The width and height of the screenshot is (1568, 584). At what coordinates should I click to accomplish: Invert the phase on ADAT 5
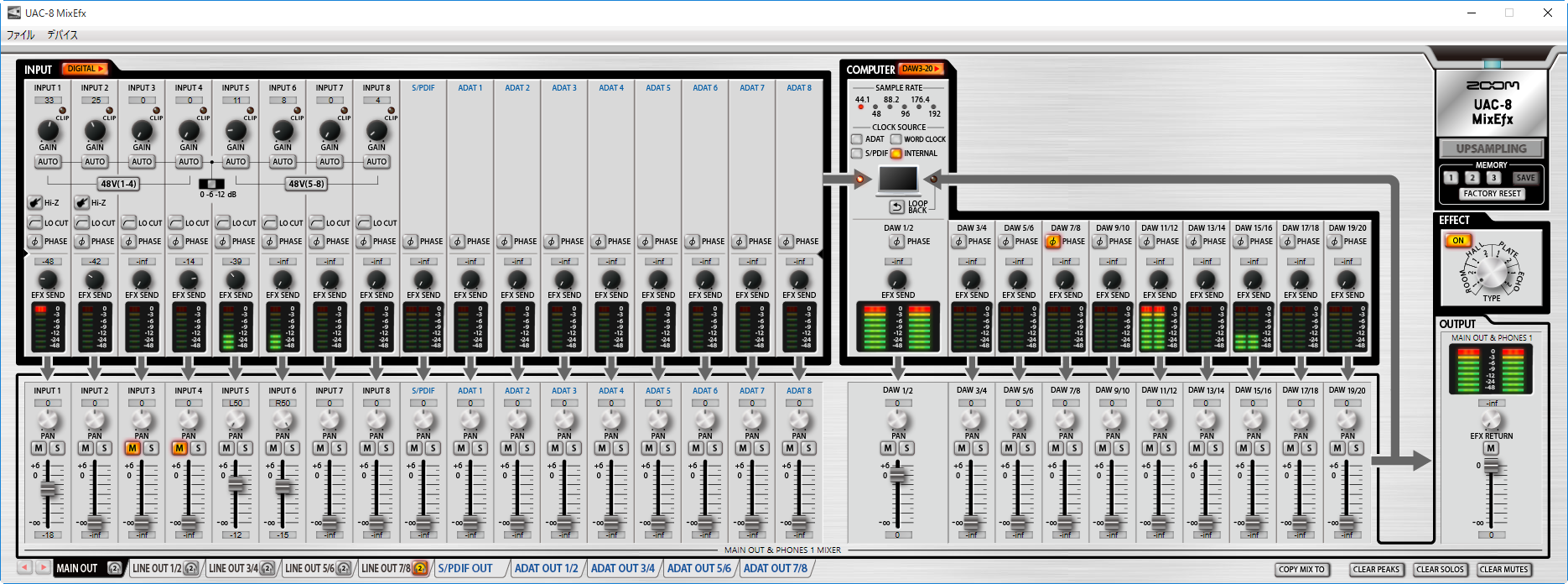[x=645, y=242]
